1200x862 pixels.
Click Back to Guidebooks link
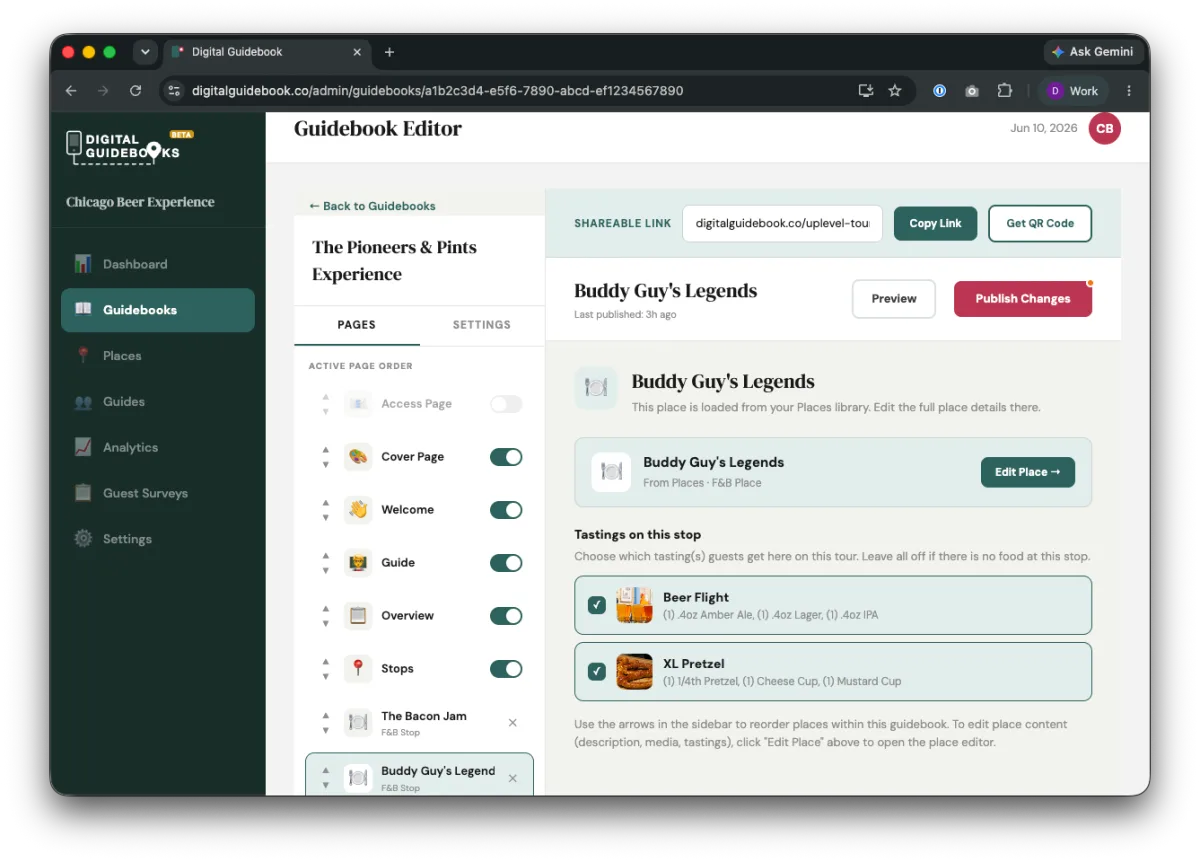[x=372, y=206]
